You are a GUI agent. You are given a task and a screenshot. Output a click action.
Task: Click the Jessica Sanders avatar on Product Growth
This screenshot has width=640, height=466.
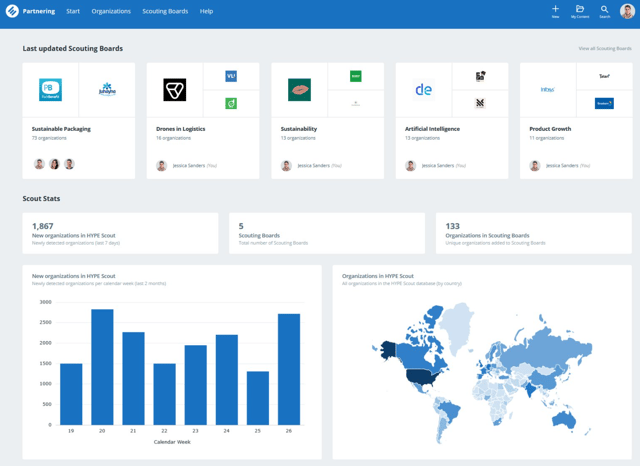click(x=535, y=166)
